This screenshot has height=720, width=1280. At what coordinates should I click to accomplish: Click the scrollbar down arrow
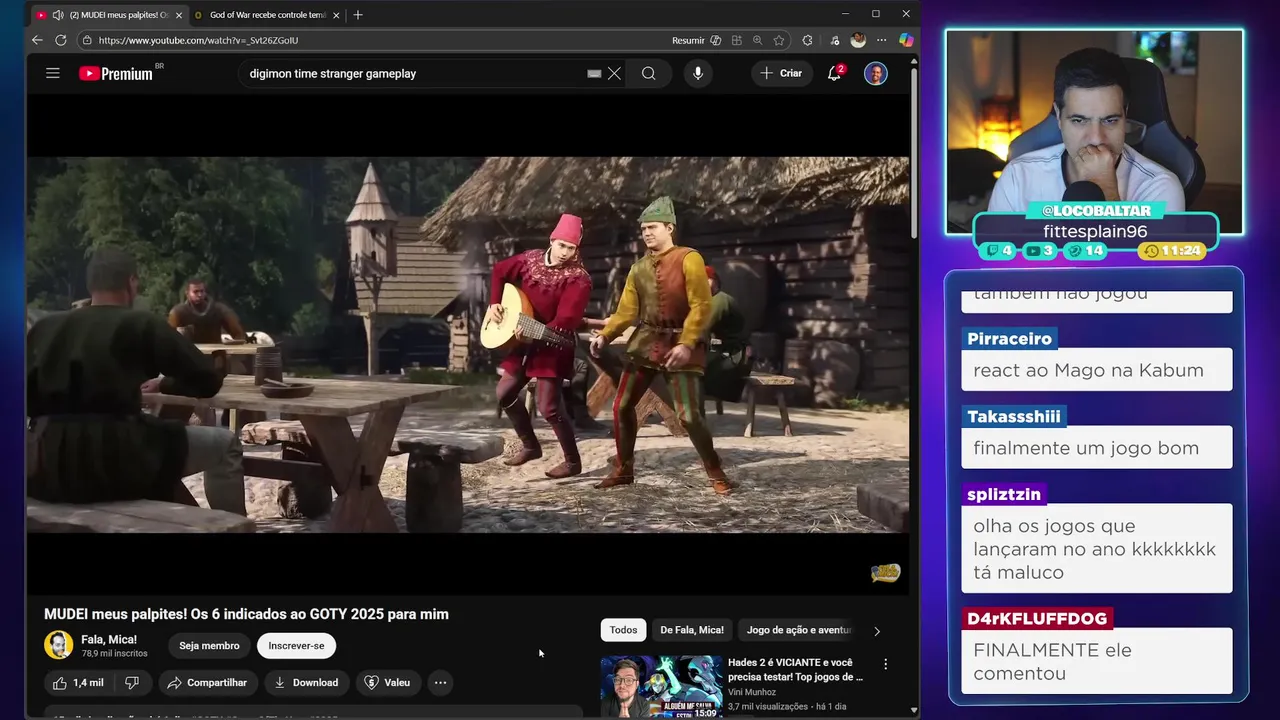(x=914, y=710)
